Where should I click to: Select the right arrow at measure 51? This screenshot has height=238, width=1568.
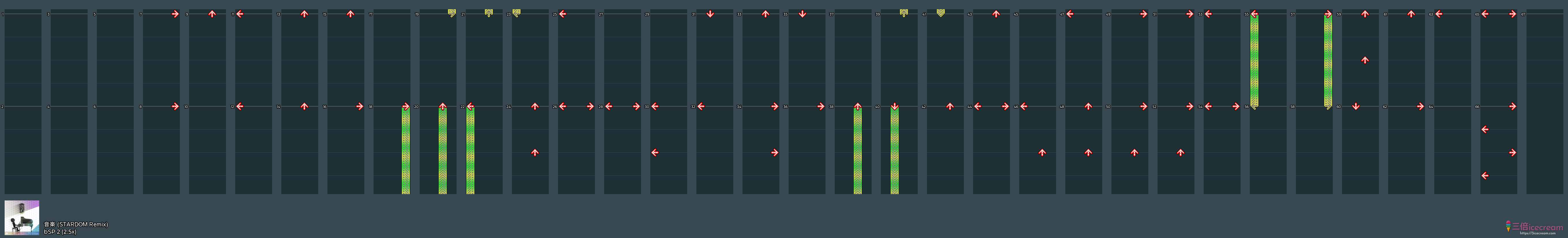pos(1190,14)
